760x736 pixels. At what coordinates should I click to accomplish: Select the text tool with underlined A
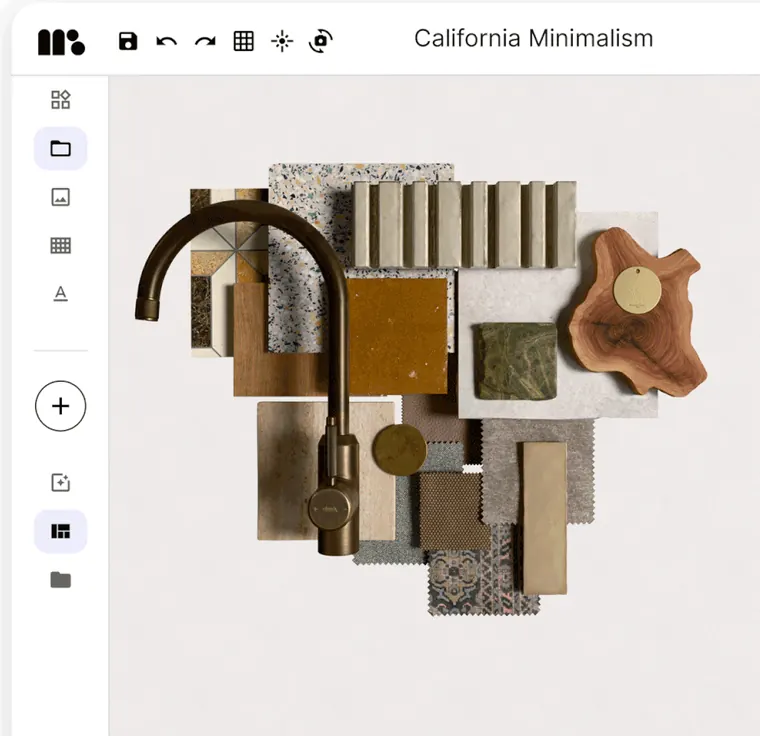[61, 294]
